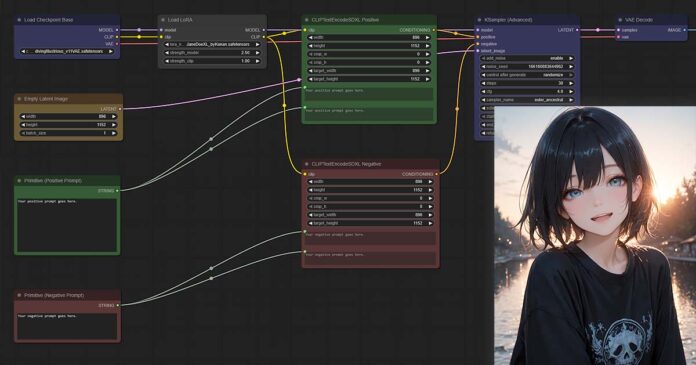Open the sampler_name dropdown showing euler_ancestral
The width and height of the screenshot is (696, 365).
[527, 100]
